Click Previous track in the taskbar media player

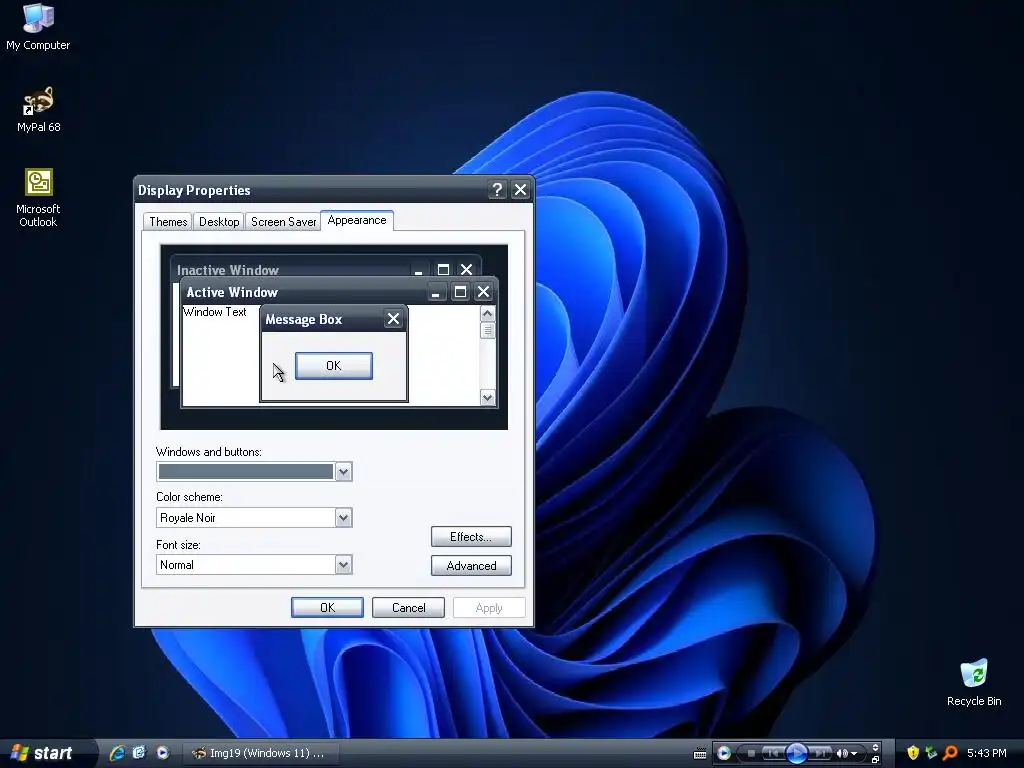(773, 753)
